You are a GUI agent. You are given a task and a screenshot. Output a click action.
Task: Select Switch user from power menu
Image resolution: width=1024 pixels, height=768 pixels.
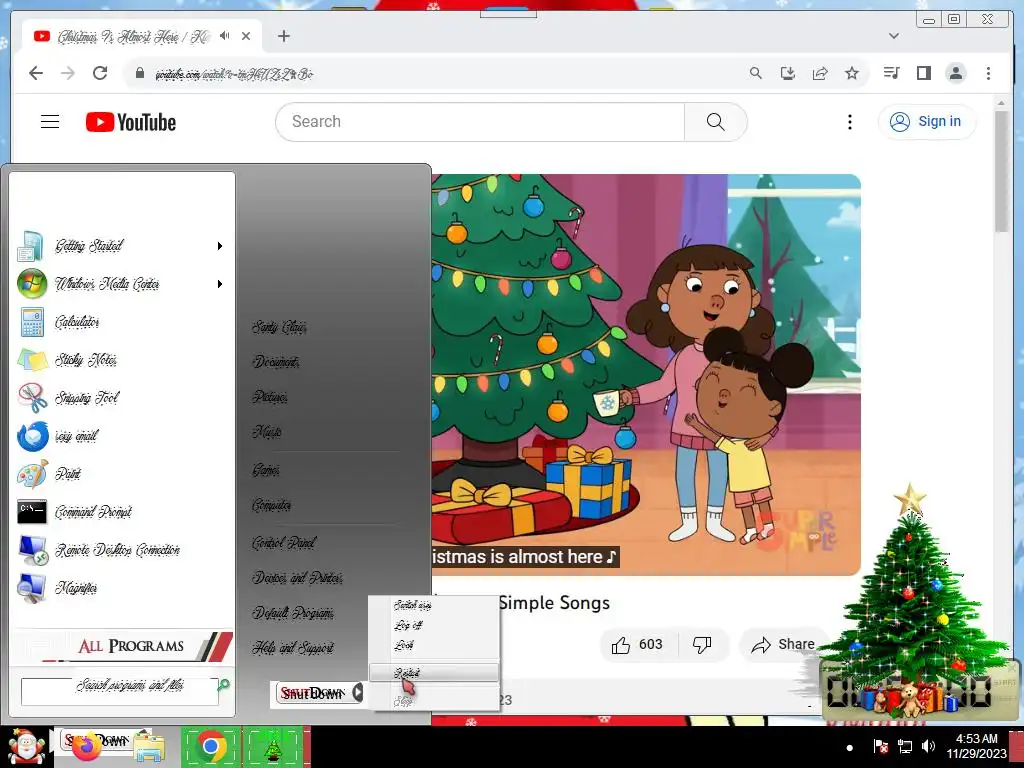click(x=433, y=605)
